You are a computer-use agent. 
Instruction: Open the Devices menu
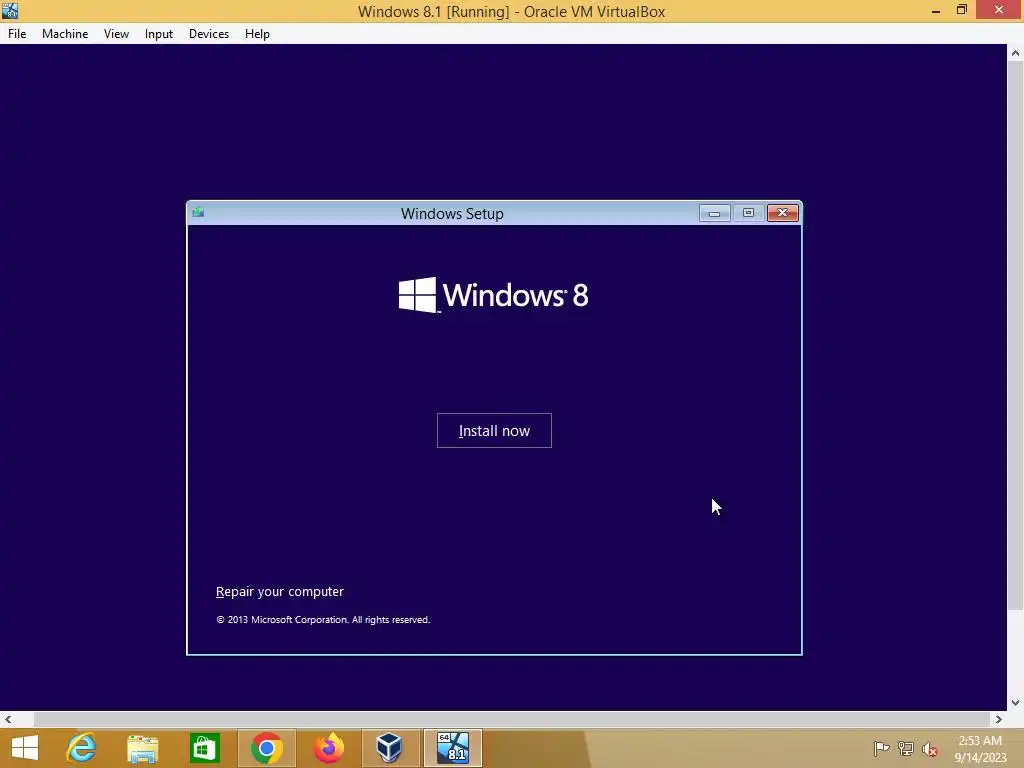click(209, 34)
